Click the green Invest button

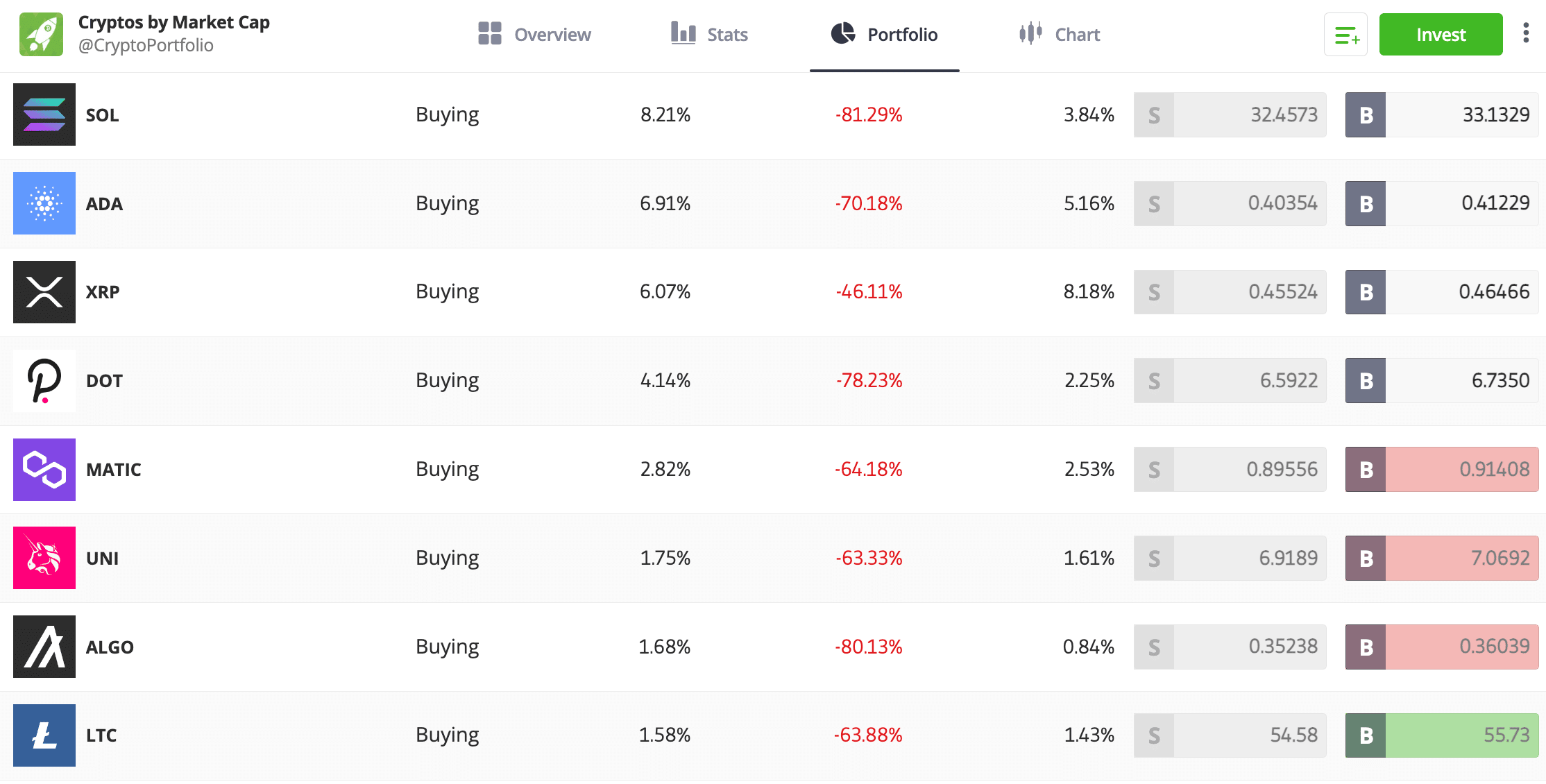tap(1441, 34)
